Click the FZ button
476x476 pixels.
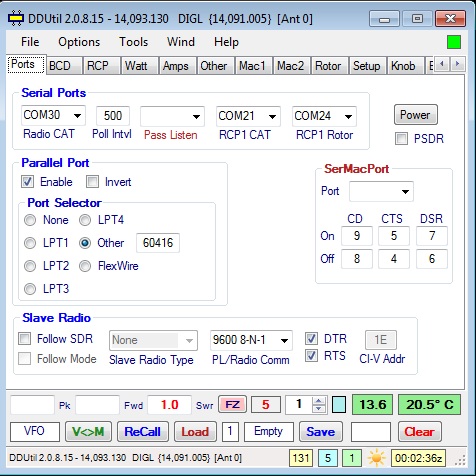(x=232, y=405)
